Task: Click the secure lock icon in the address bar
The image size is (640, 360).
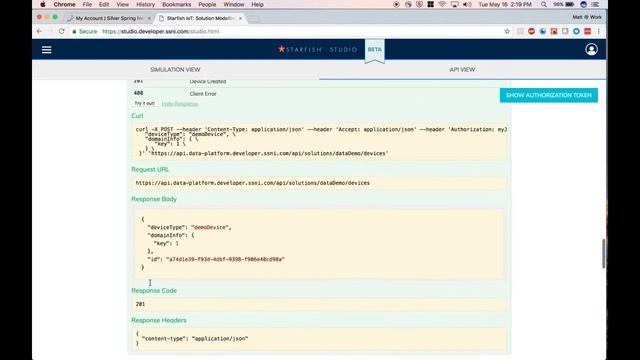Action: pyautogui.click(x=74, y=31)
